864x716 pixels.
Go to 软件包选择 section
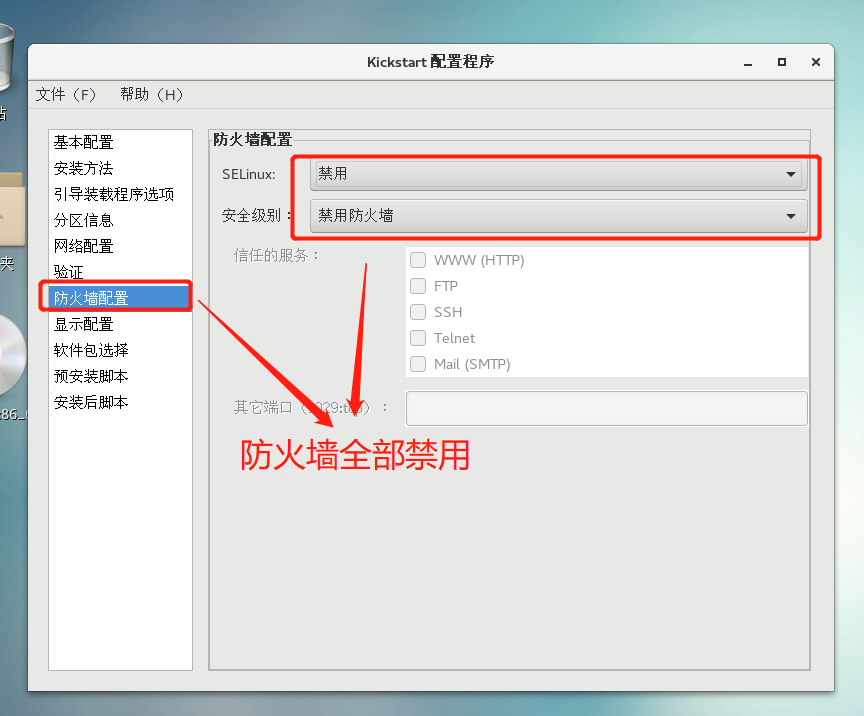(120, 350)
